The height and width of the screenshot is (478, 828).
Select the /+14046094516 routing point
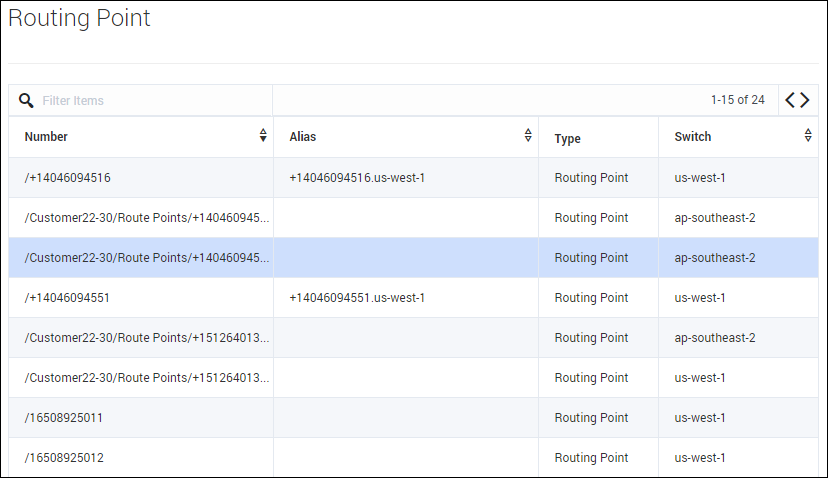click(x=68, y=178)
